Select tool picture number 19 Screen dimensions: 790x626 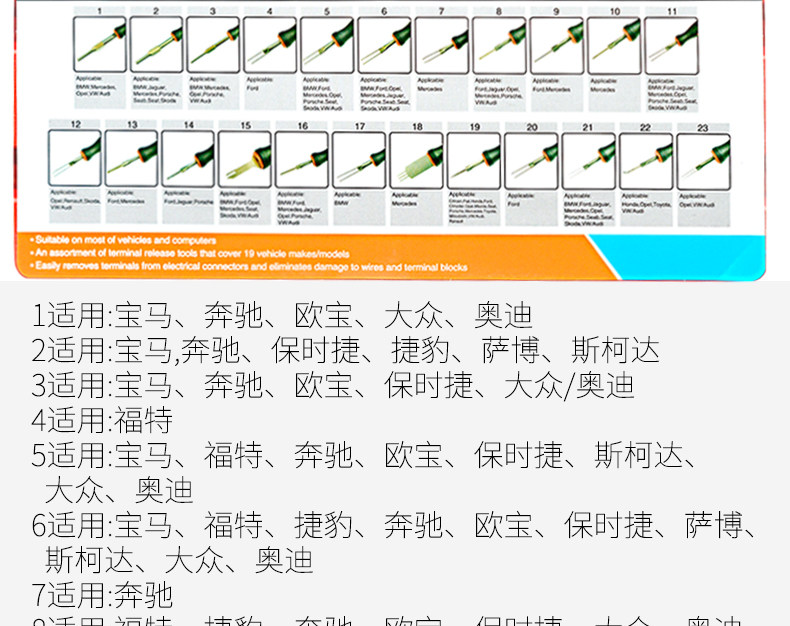pos(474,161)
